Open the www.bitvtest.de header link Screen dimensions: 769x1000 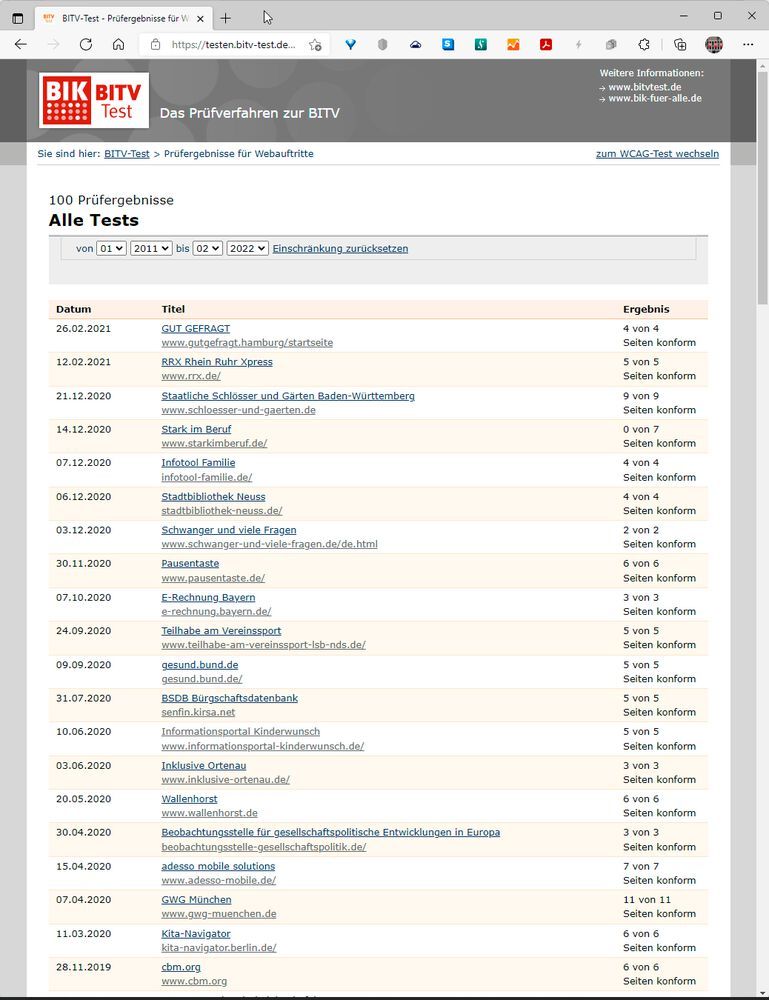tap(645, 87)
